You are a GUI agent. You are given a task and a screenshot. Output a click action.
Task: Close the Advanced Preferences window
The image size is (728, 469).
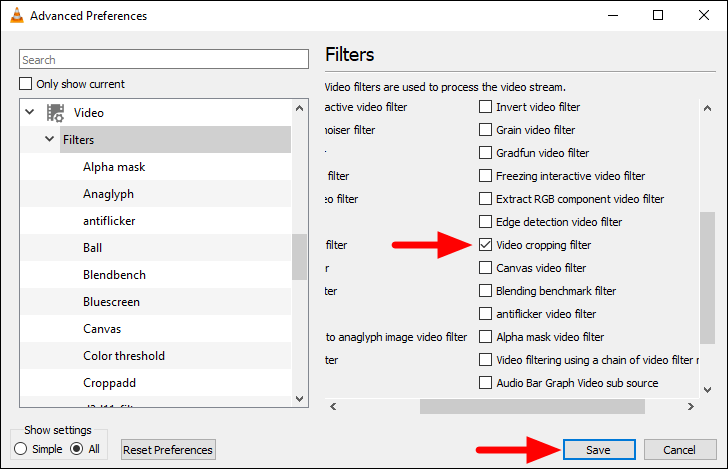(x=703, y=15)
